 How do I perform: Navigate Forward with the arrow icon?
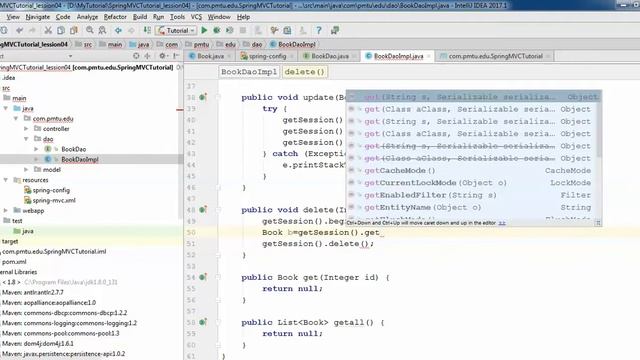(x=131, y=31)
